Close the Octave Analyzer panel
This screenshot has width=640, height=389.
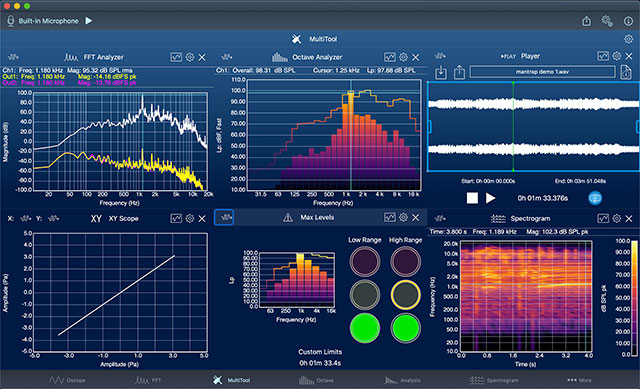tap(416, 58)
